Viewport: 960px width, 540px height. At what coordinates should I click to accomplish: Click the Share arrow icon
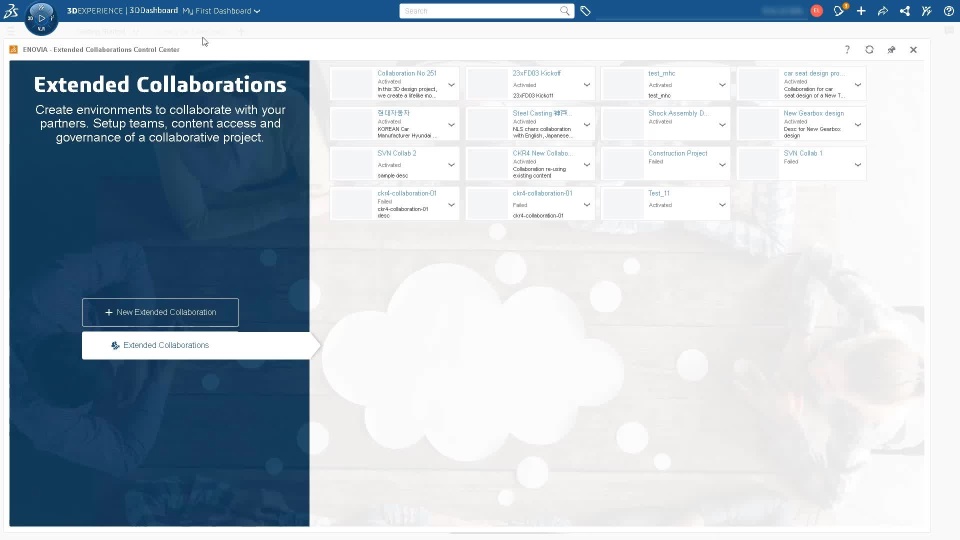883,10
